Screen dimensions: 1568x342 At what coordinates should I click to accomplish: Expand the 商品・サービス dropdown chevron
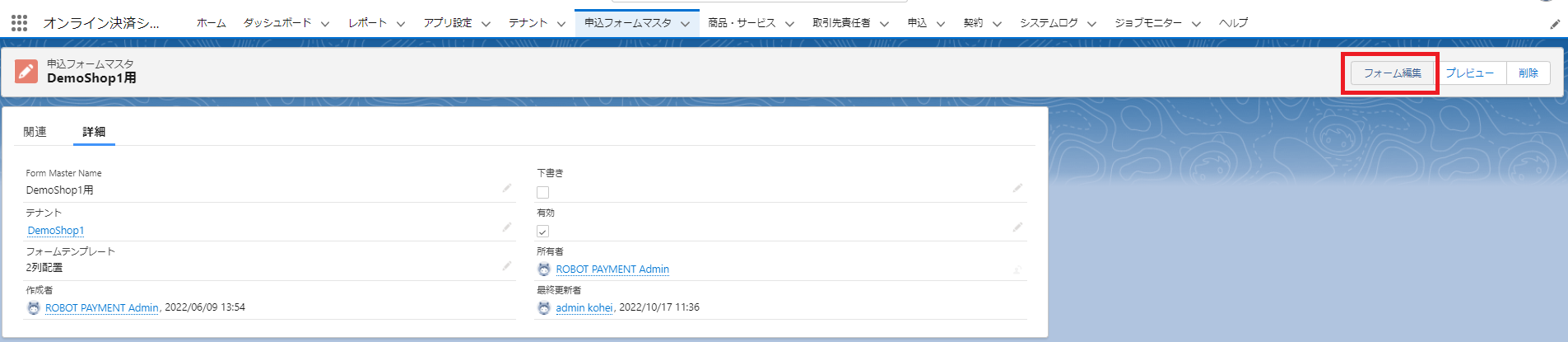789,24
